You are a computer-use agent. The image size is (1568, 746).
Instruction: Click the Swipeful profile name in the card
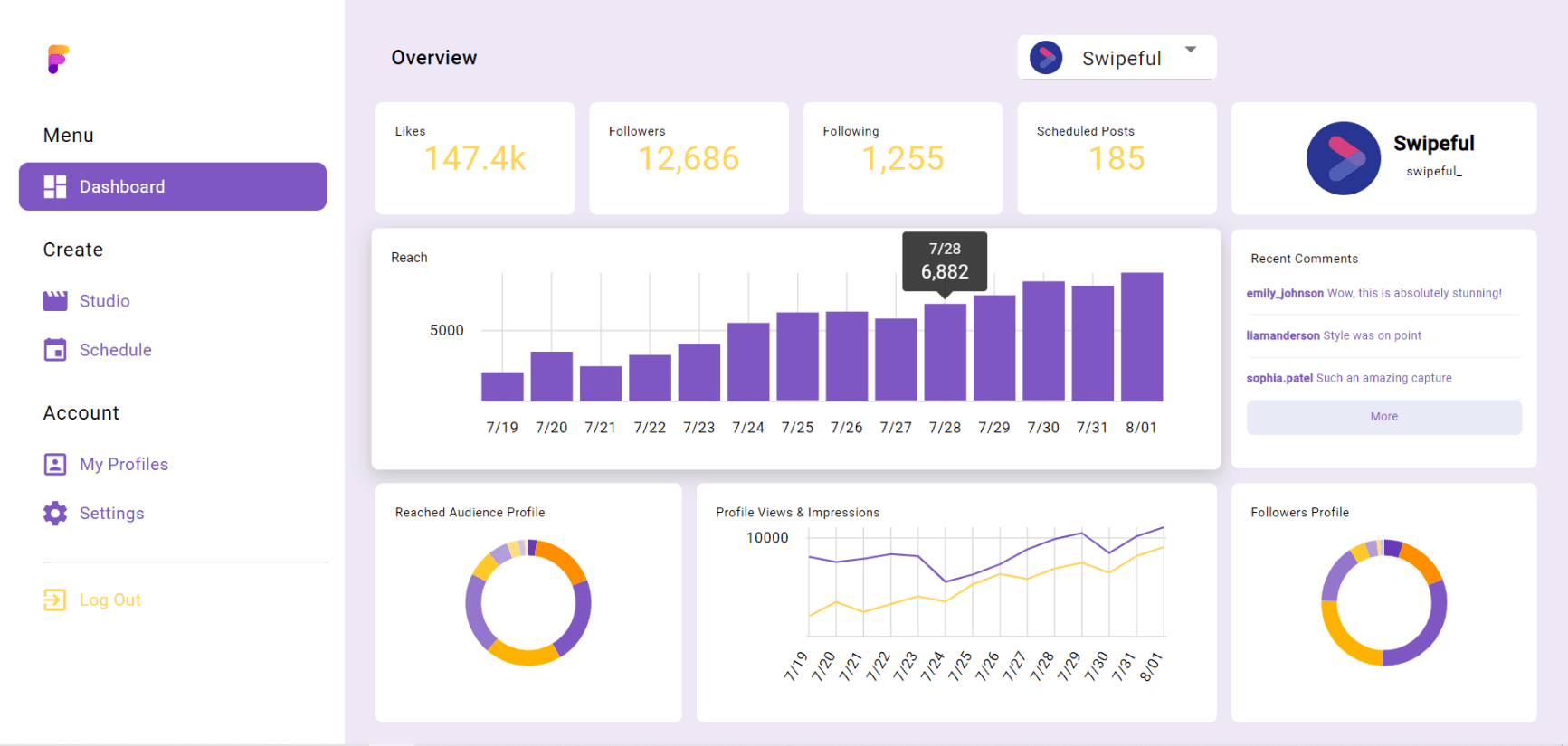click(1434, 143)
